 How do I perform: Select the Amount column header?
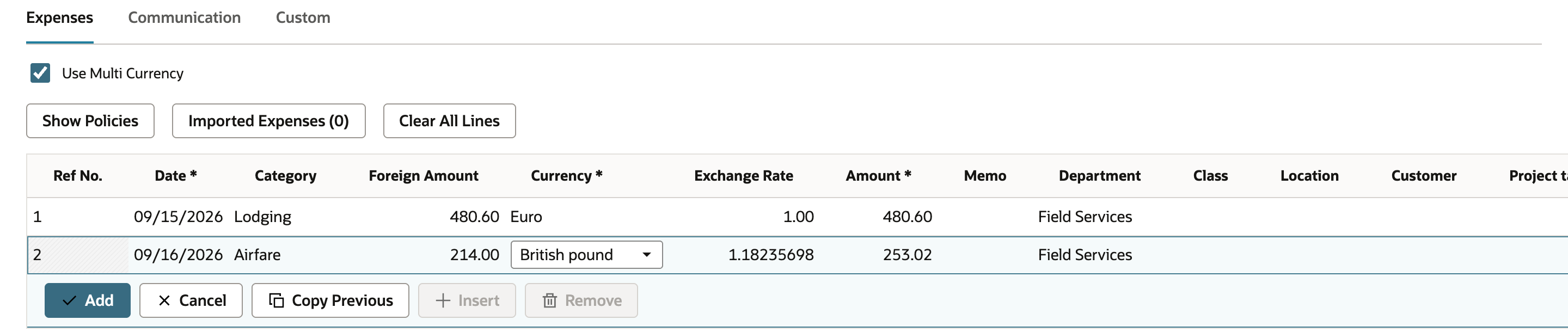click(878, 176)
